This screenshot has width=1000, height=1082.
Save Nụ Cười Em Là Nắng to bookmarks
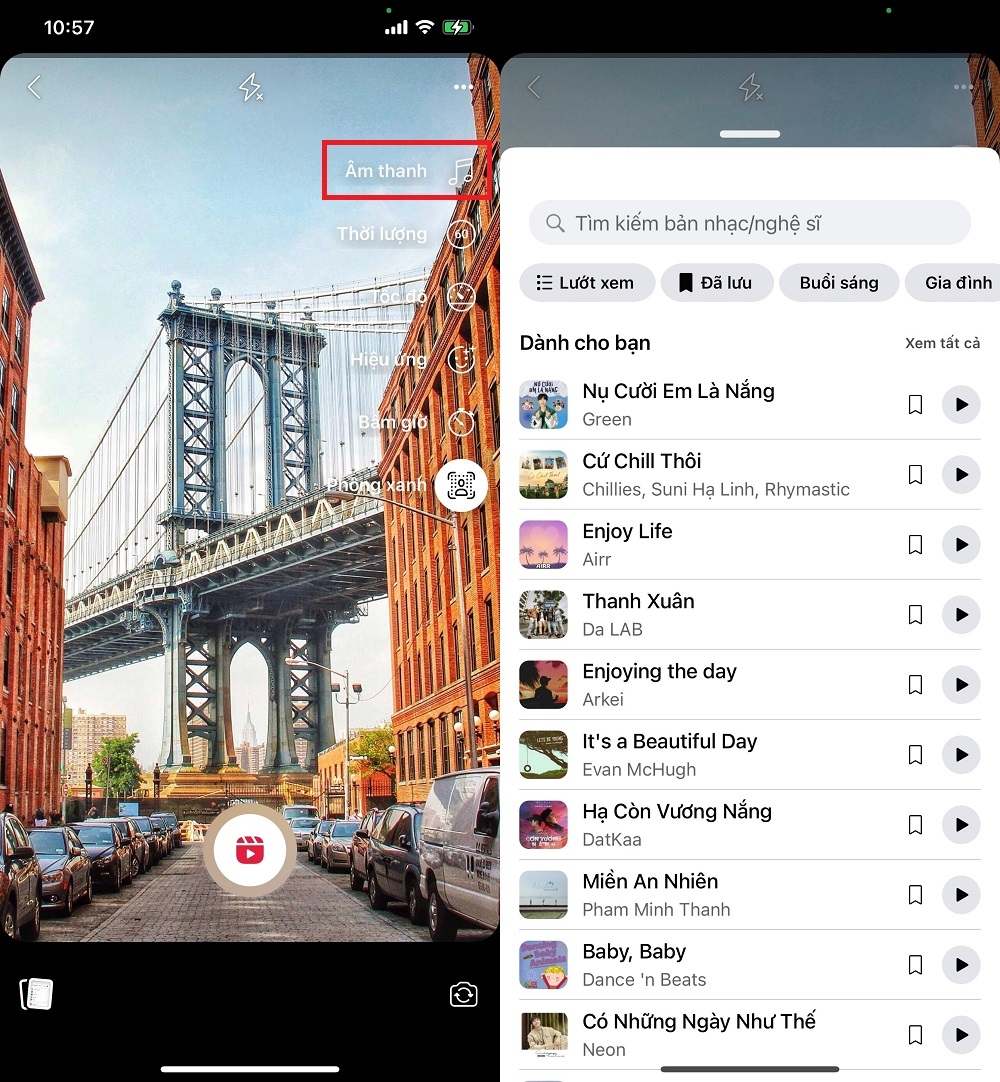915,404
